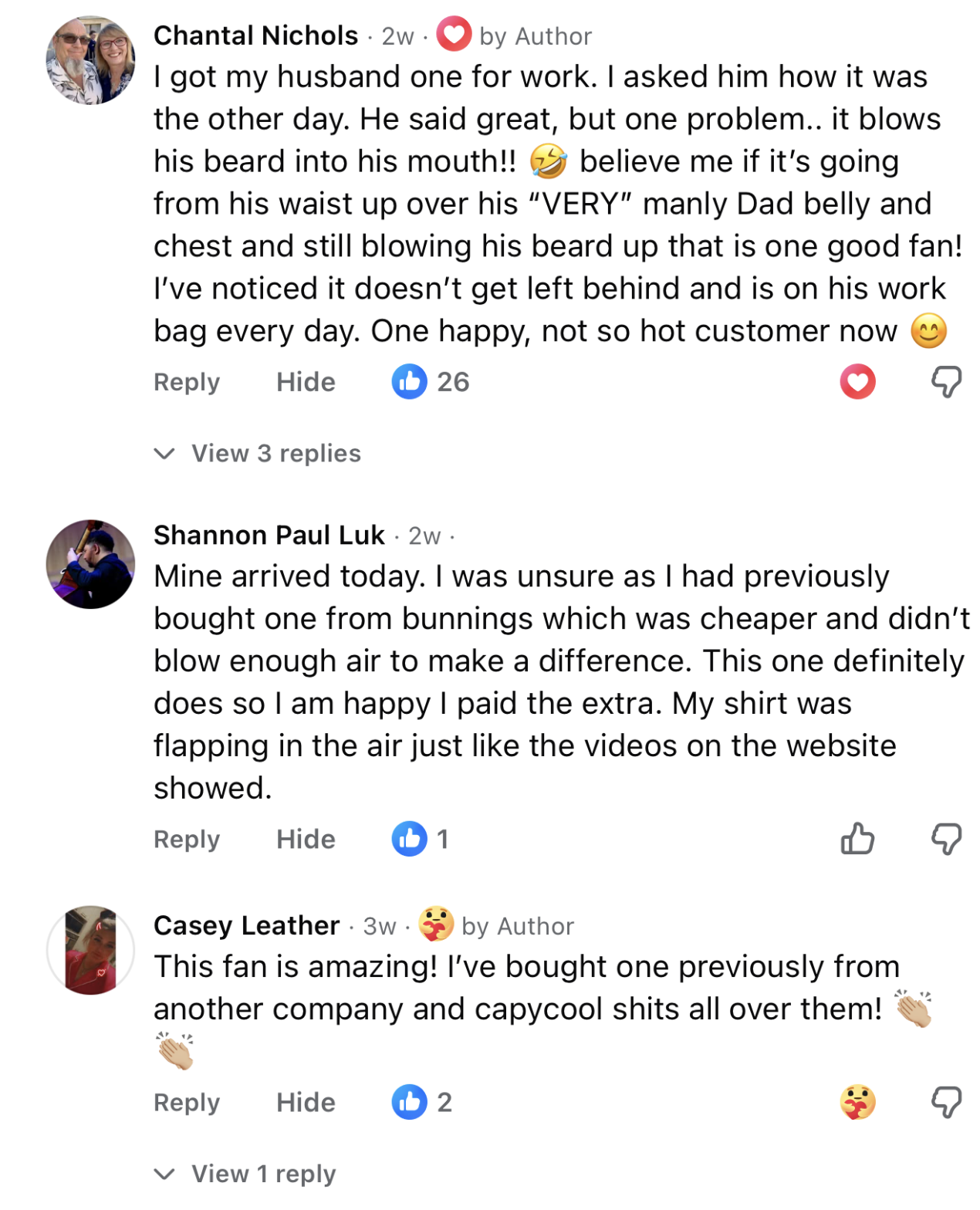Hide Shannon Paul Luk's comment
Viewport: 980px width, 1210px height.
pos(306,839)
